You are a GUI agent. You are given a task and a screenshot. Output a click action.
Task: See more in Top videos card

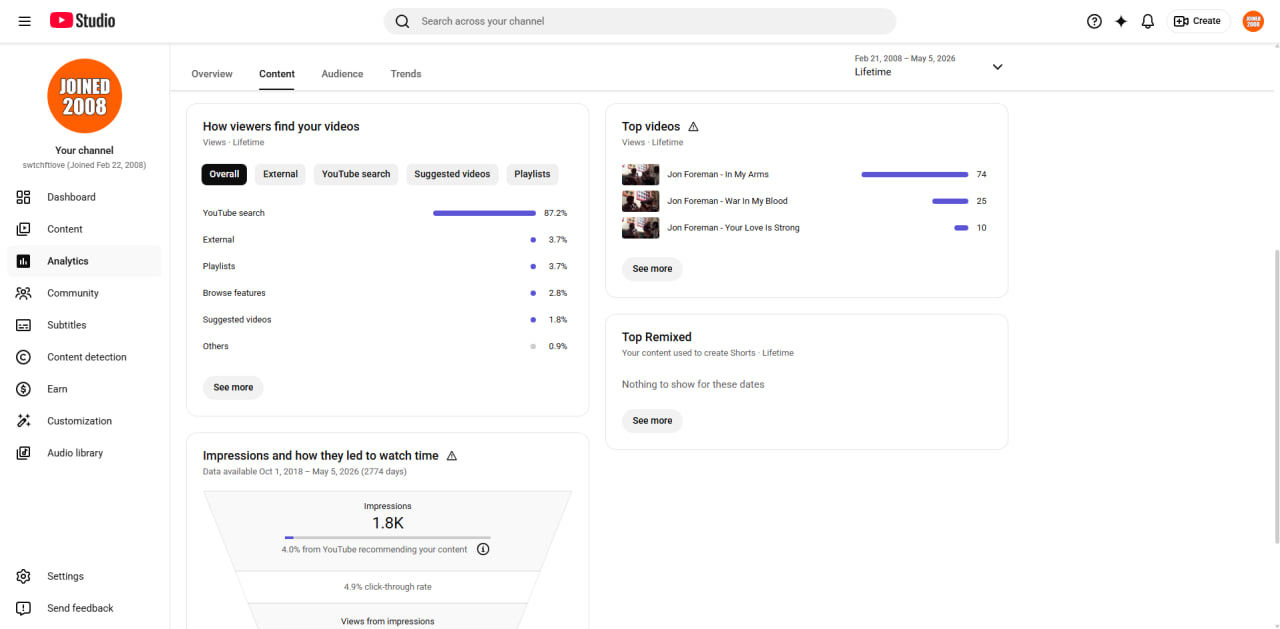(x=652, y=269)
